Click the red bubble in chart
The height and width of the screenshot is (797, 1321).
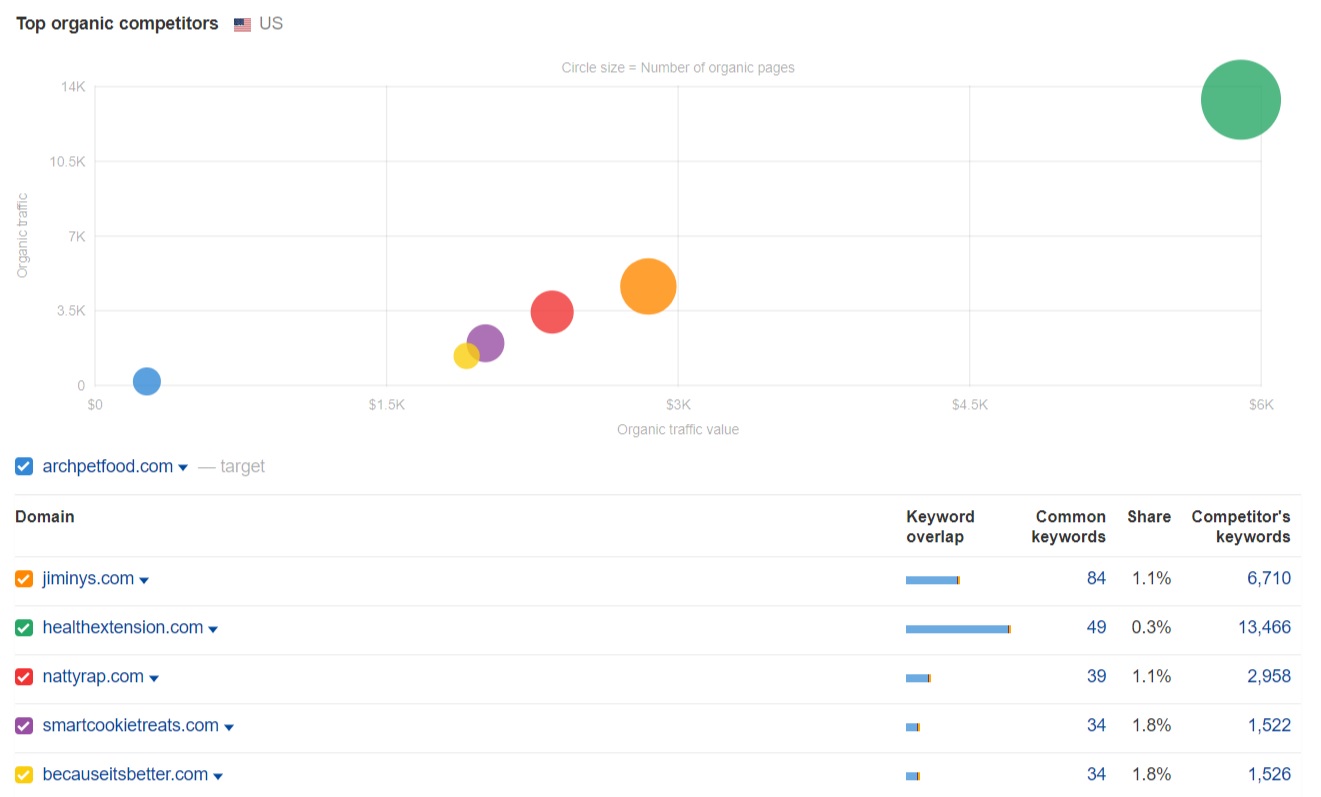[552, 312]
